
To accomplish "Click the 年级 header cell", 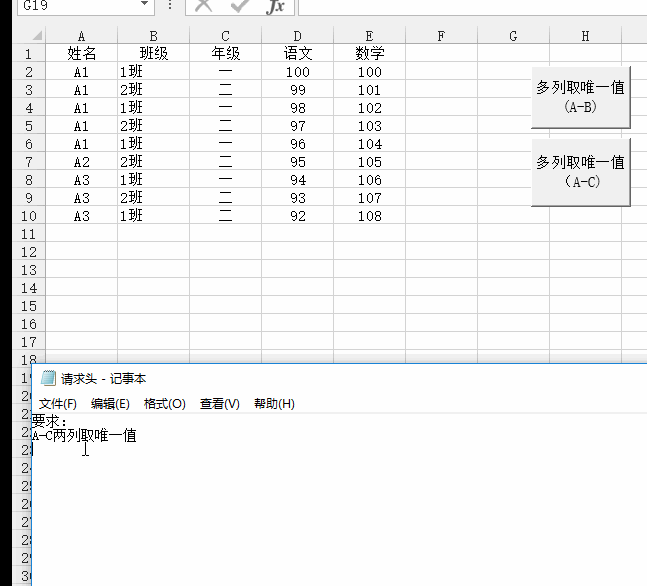I will [225, 53].
